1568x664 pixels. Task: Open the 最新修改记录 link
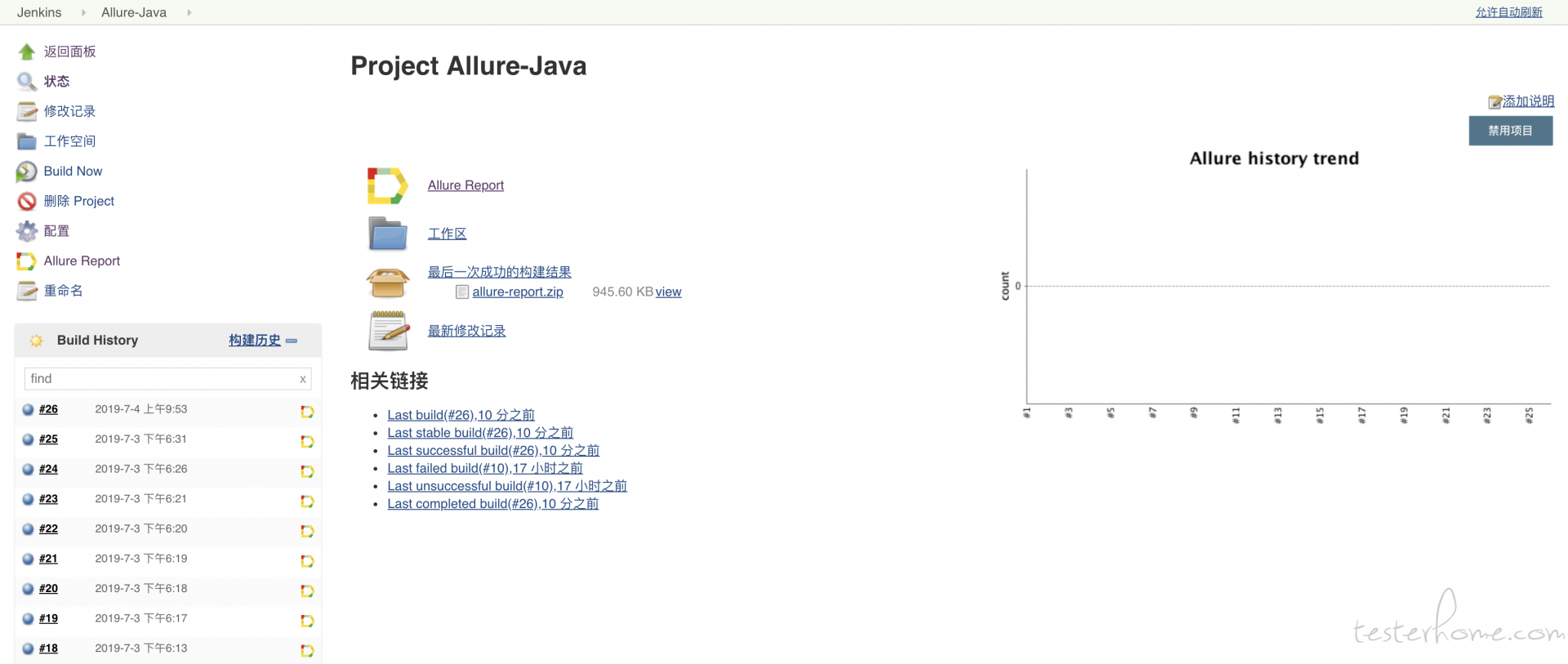467,331
